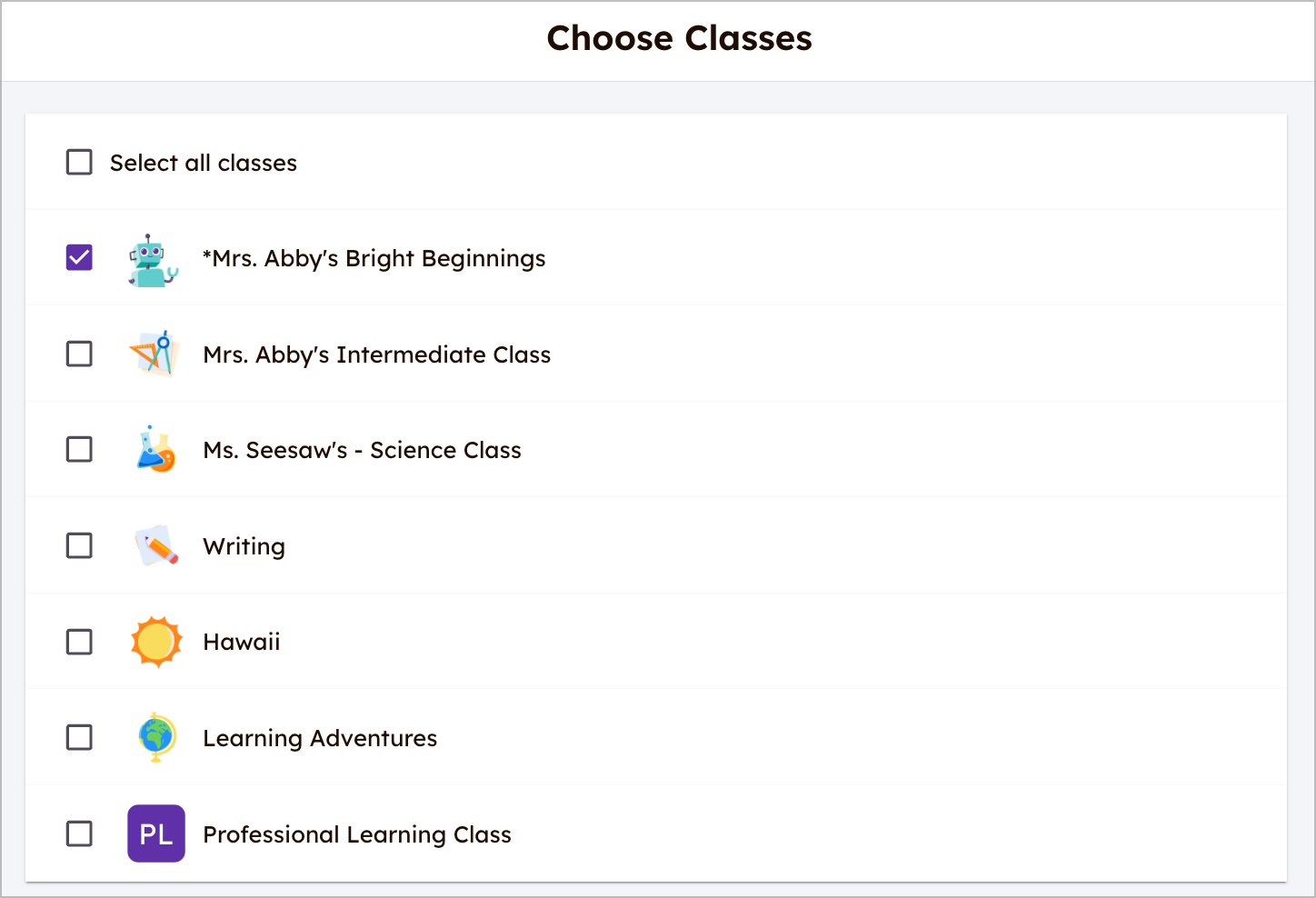The width and height of the screenshot is (1316, 898).
Task: Click the pencil icon for Writing
Action: coord(155,545)
